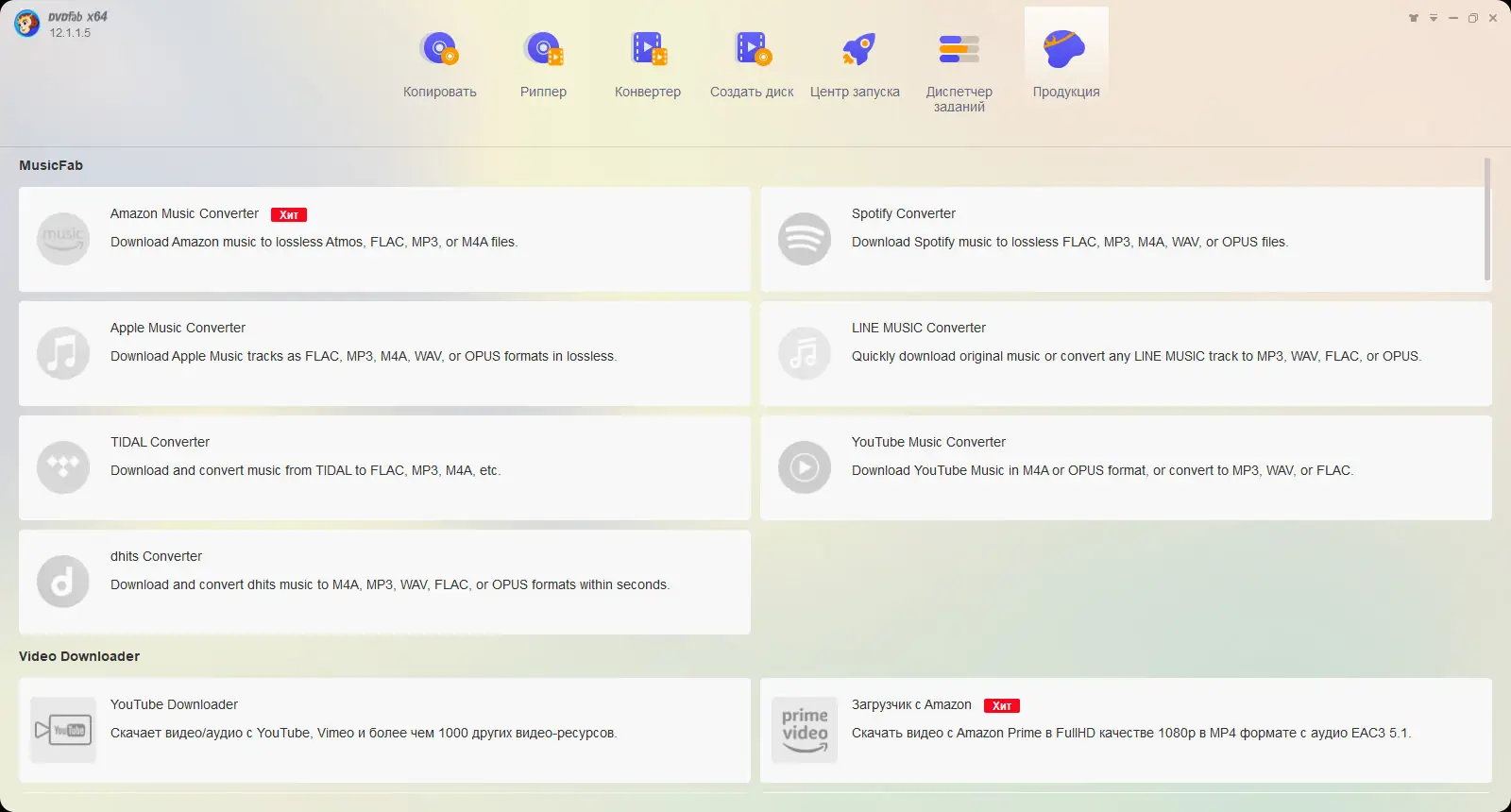Click description 'Download YouTube Music in M4A or OPUS'
This screenshot has width=1511, height=812.
click(1102, 470)
